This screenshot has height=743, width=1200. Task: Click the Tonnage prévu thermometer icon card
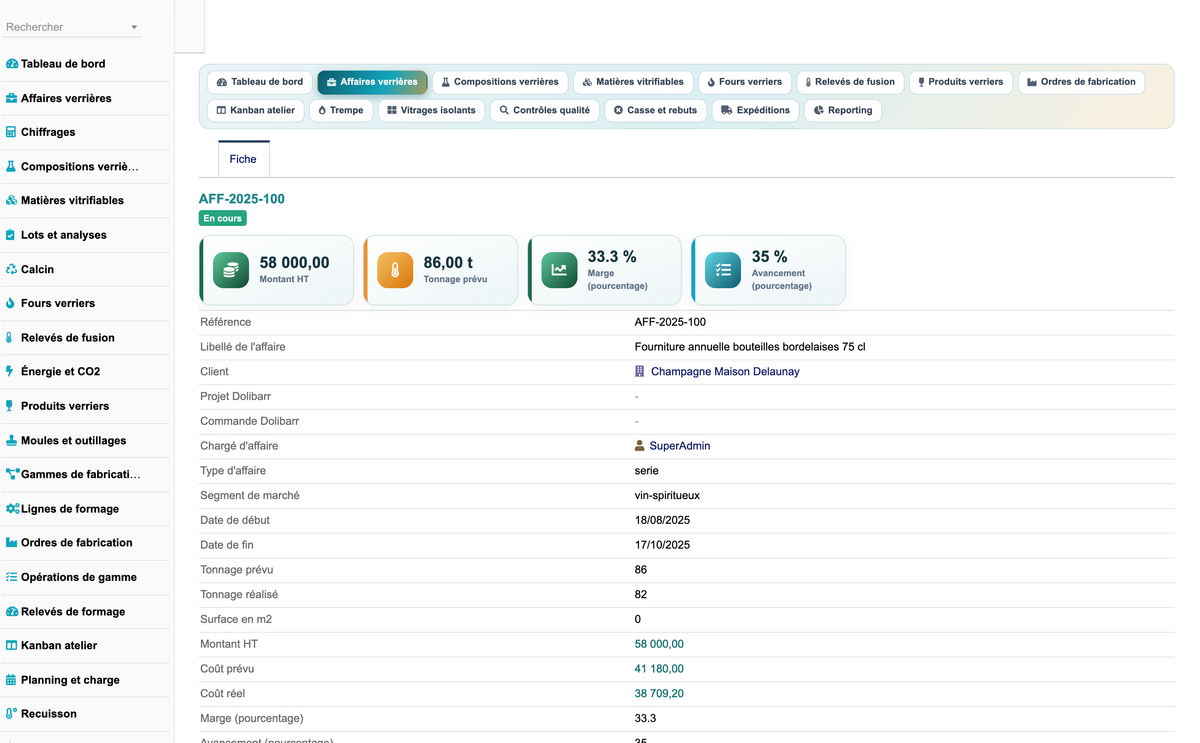point(395,270)
